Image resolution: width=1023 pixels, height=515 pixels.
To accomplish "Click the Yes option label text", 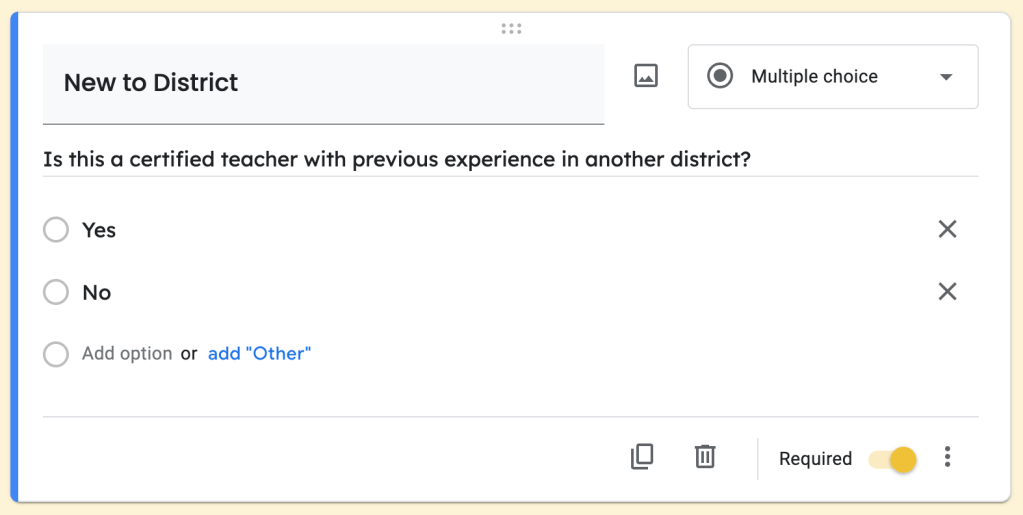I will pos(99,230).
